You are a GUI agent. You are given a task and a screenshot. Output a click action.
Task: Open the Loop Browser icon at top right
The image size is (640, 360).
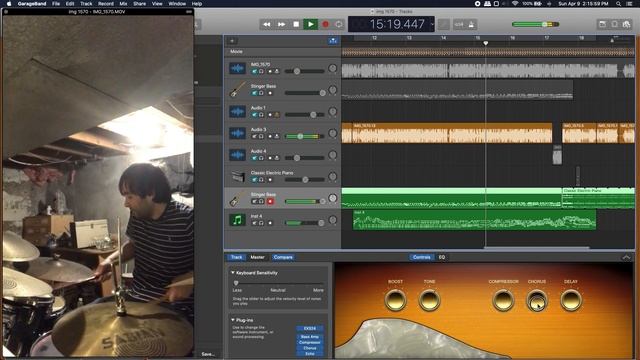pyautogui.click(x=614, y=24)
